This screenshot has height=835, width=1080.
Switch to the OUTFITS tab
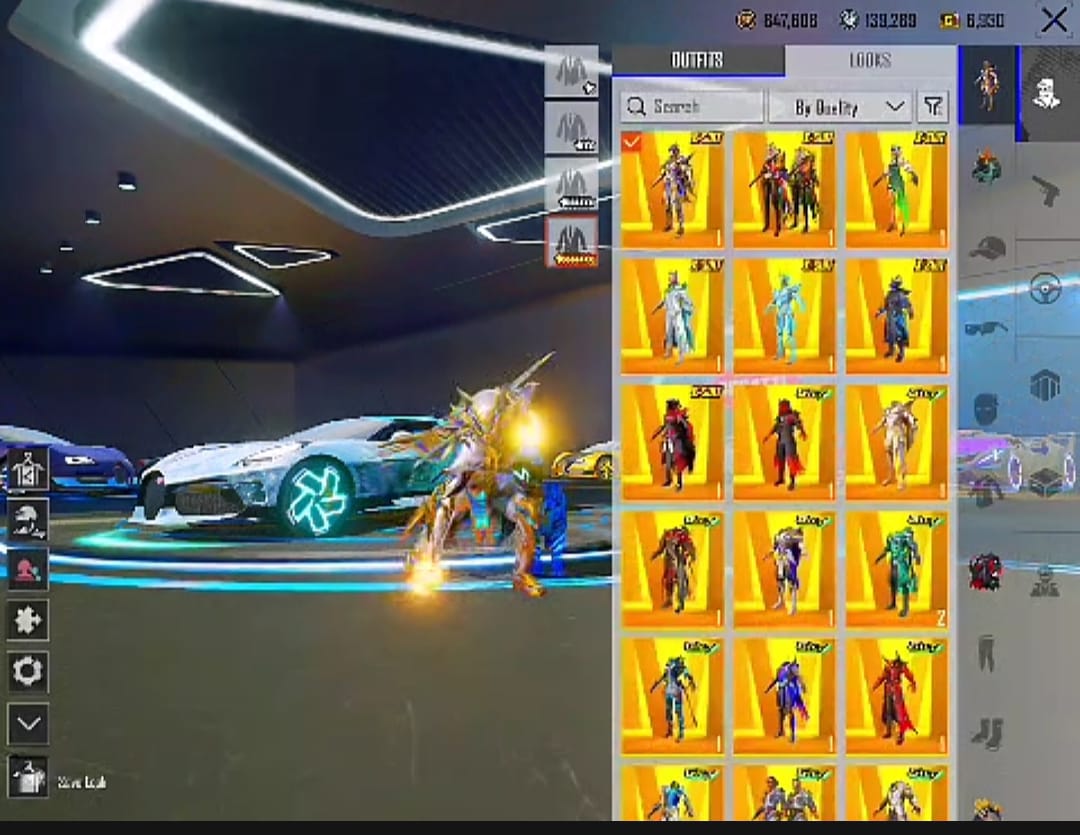[x=697, y=61]
